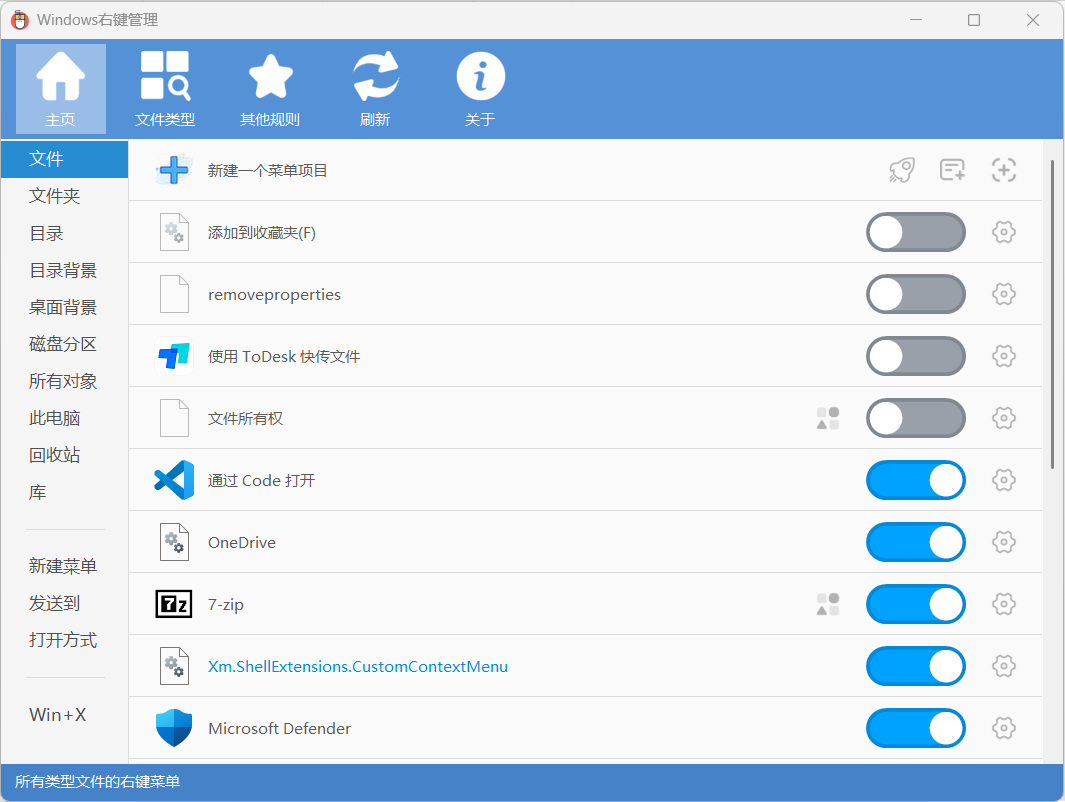Open the 文件类型 file types icon
Image resolution: width=1065 pixels, height=802 pixels.
point(165,89)
